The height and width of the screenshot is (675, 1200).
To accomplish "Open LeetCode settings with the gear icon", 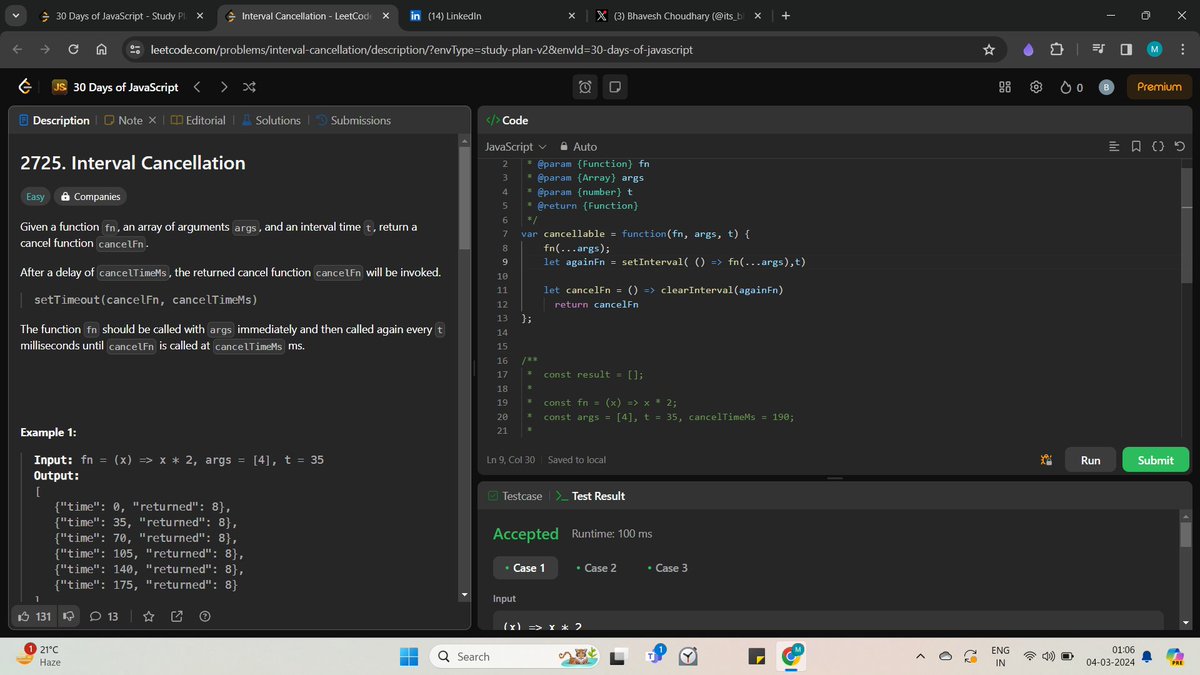I will (1036, 87).
